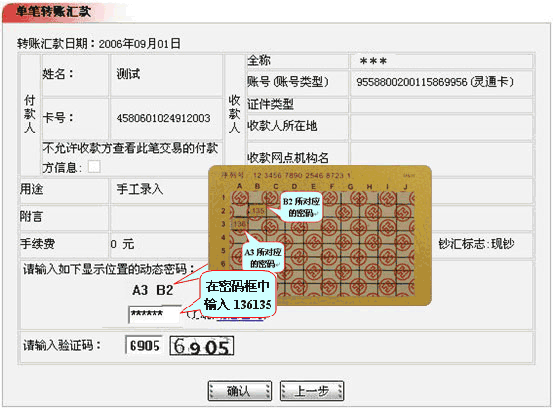Click the A3 所对应的密码 callout bubble

pyautogui.click(x=263, y=258)
